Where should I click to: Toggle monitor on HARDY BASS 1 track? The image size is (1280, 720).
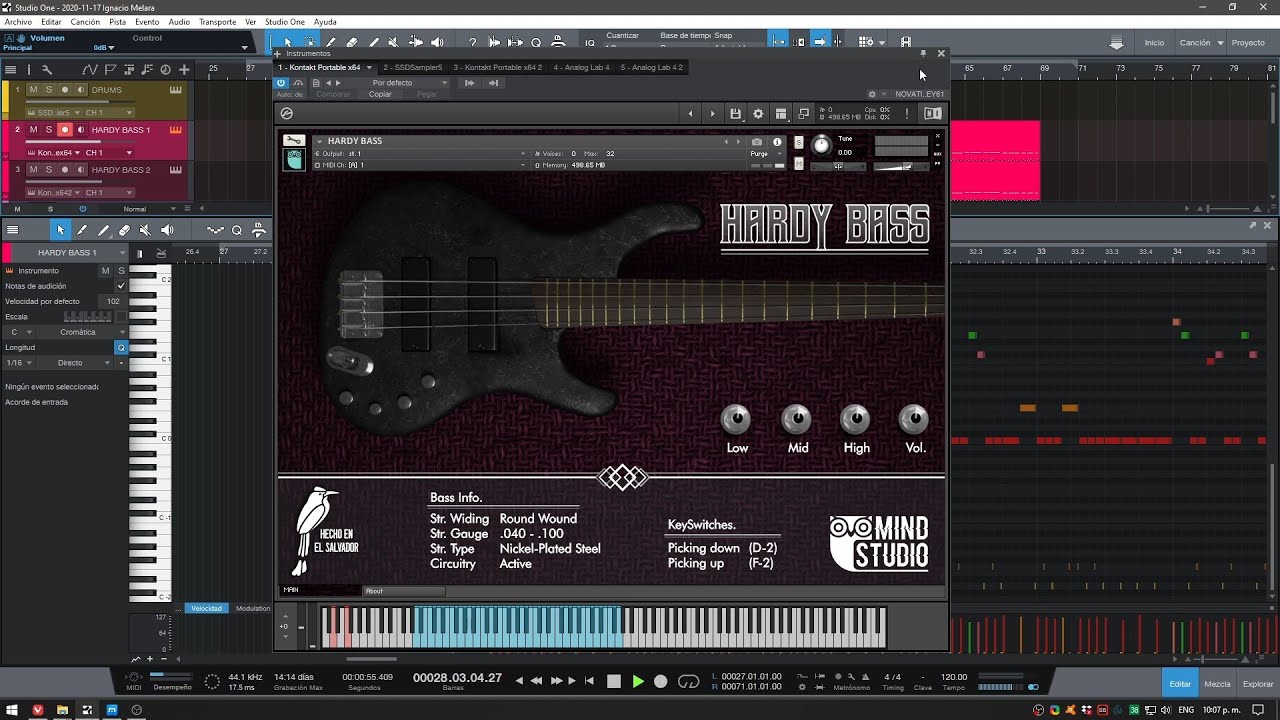(81, 130)
